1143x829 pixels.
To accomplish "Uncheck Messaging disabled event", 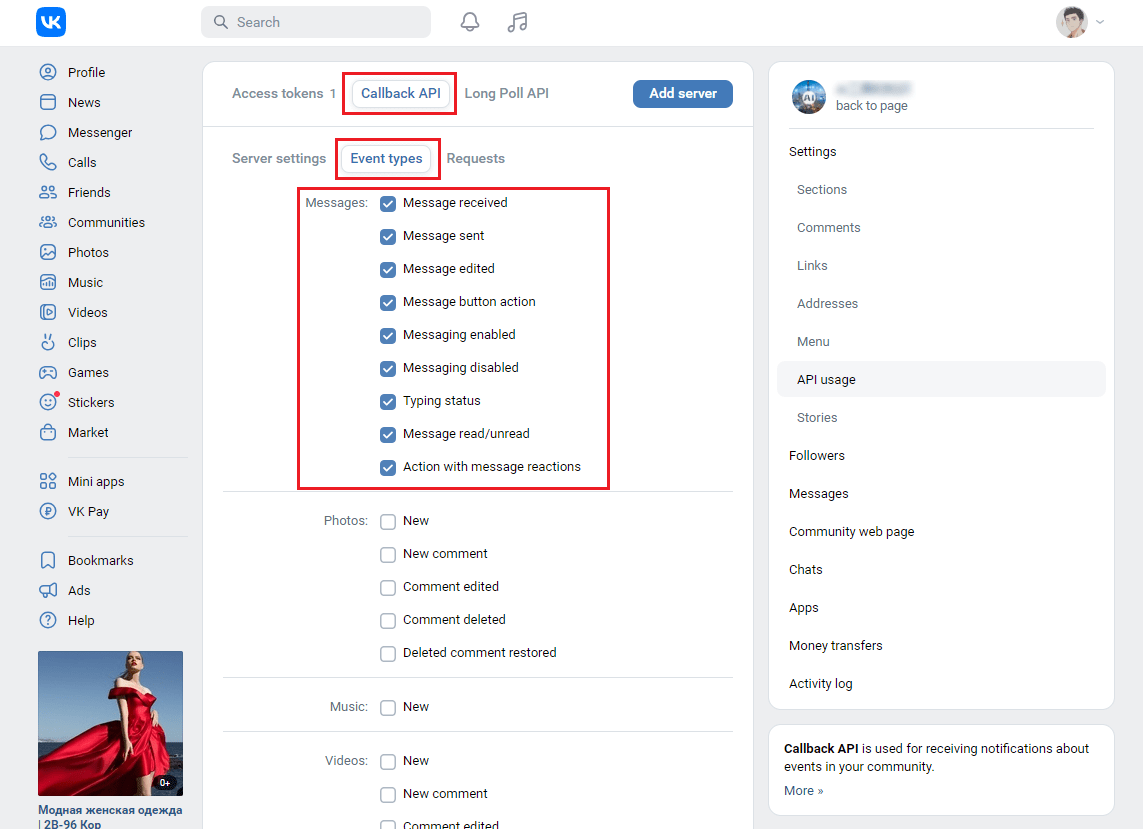I will point(388,368).
